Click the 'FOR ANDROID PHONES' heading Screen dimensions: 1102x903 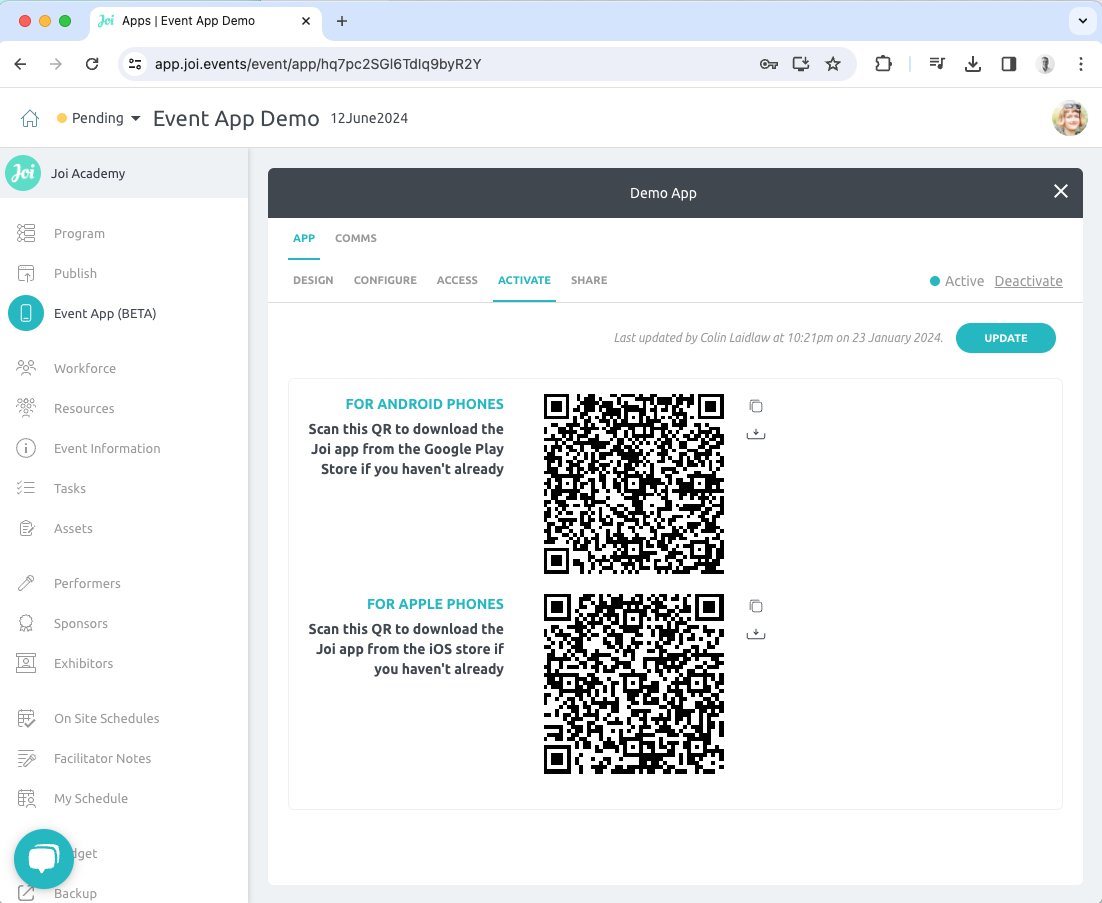pos(424,404)
